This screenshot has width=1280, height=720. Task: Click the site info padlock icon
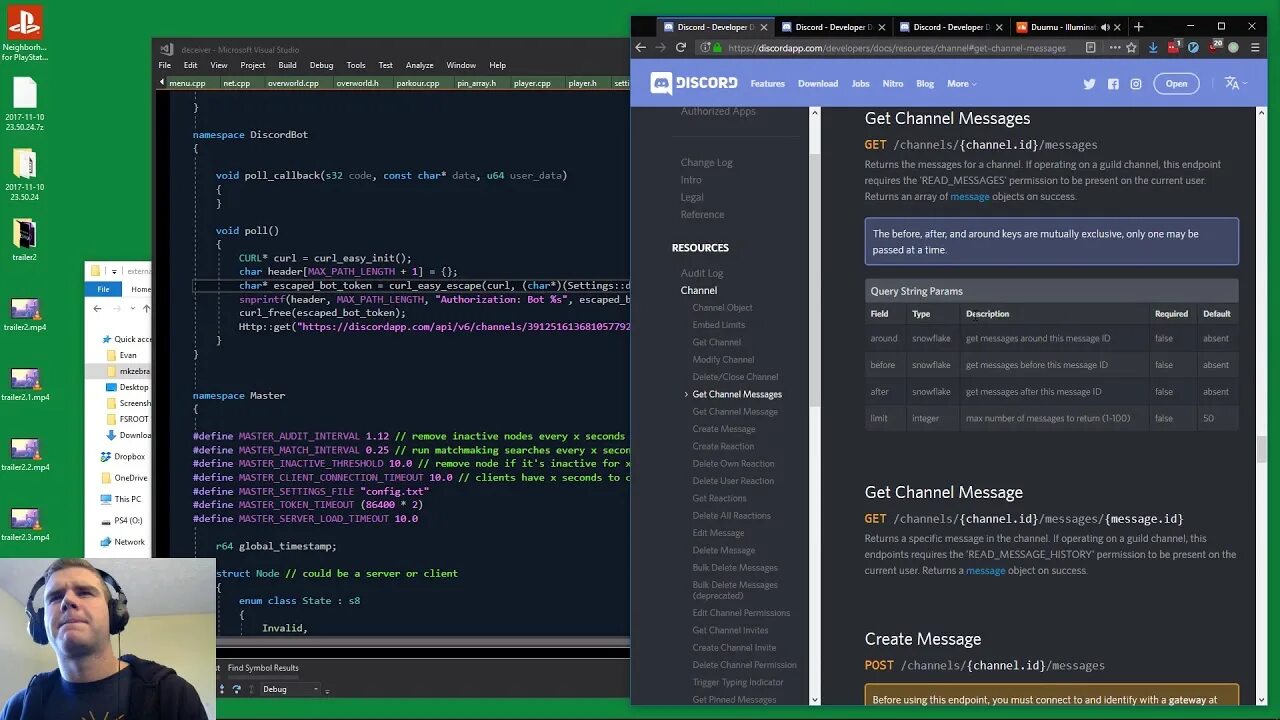coord(717,47)
